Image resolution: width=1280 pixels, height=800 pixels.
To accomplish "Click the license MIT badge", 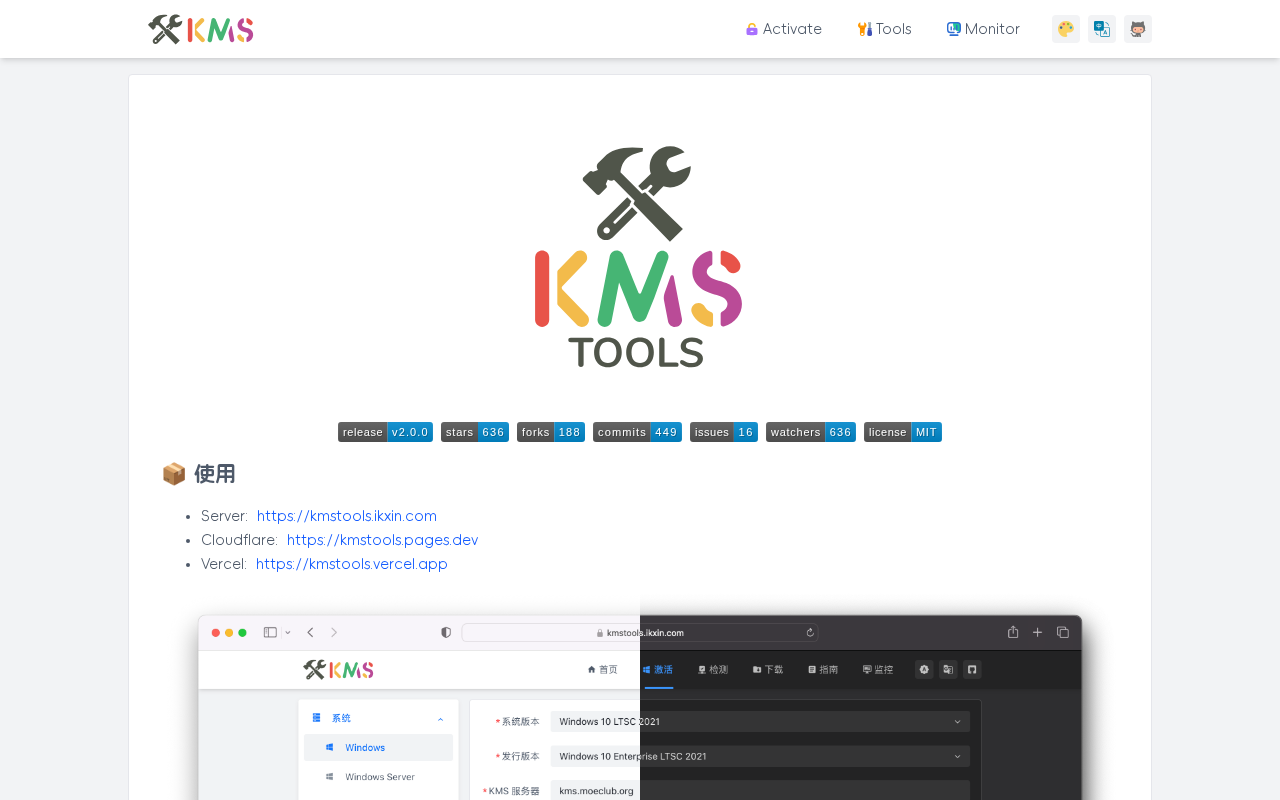I will coord(903,432).
